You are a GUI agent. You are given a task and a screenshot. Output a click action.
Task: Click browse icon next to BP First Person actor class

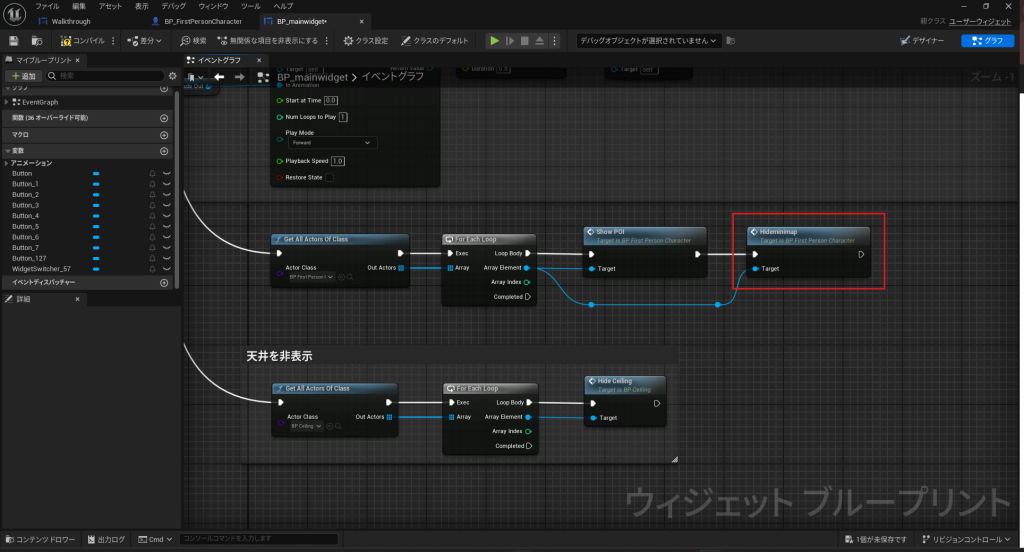tap(349, 276)
